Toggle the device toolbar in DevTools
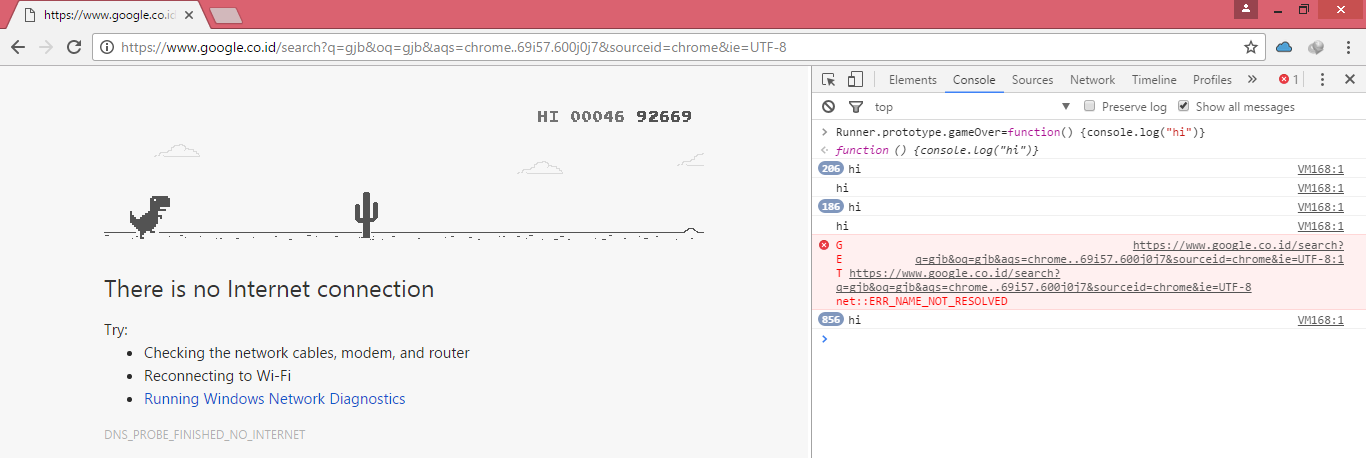1366x458 pixels. pos(855,80)
